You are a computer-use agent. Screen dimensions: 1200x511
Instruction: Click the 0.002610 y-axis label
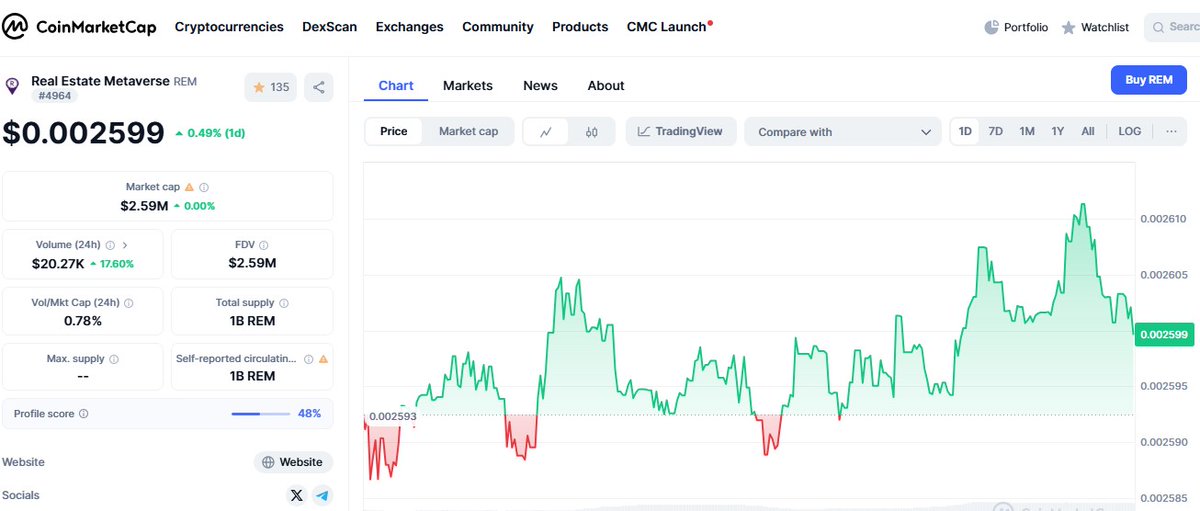click(1163, 218)
